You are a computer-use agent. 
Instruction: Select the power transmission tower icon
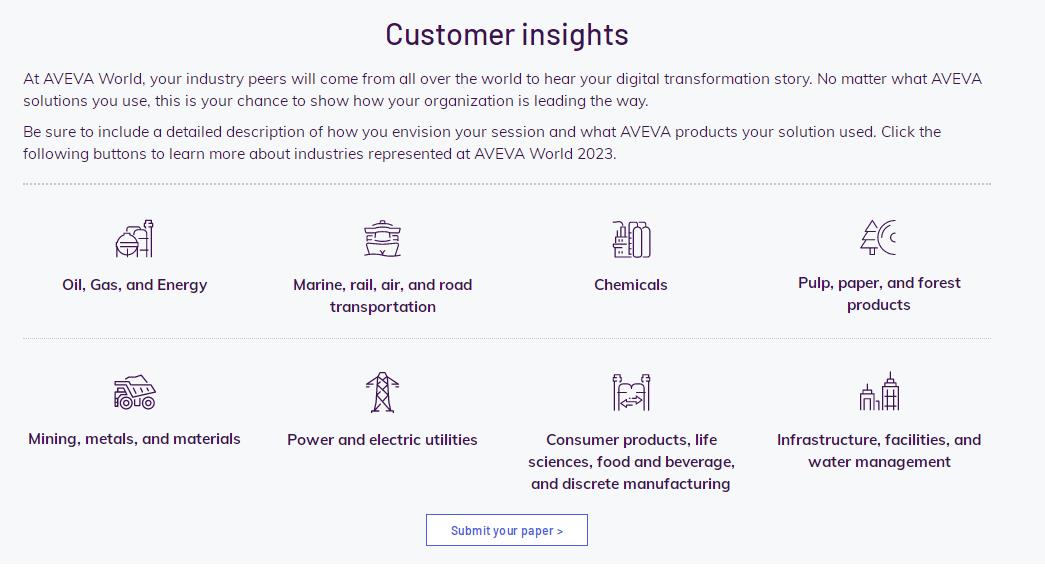(x=383, y=392)
